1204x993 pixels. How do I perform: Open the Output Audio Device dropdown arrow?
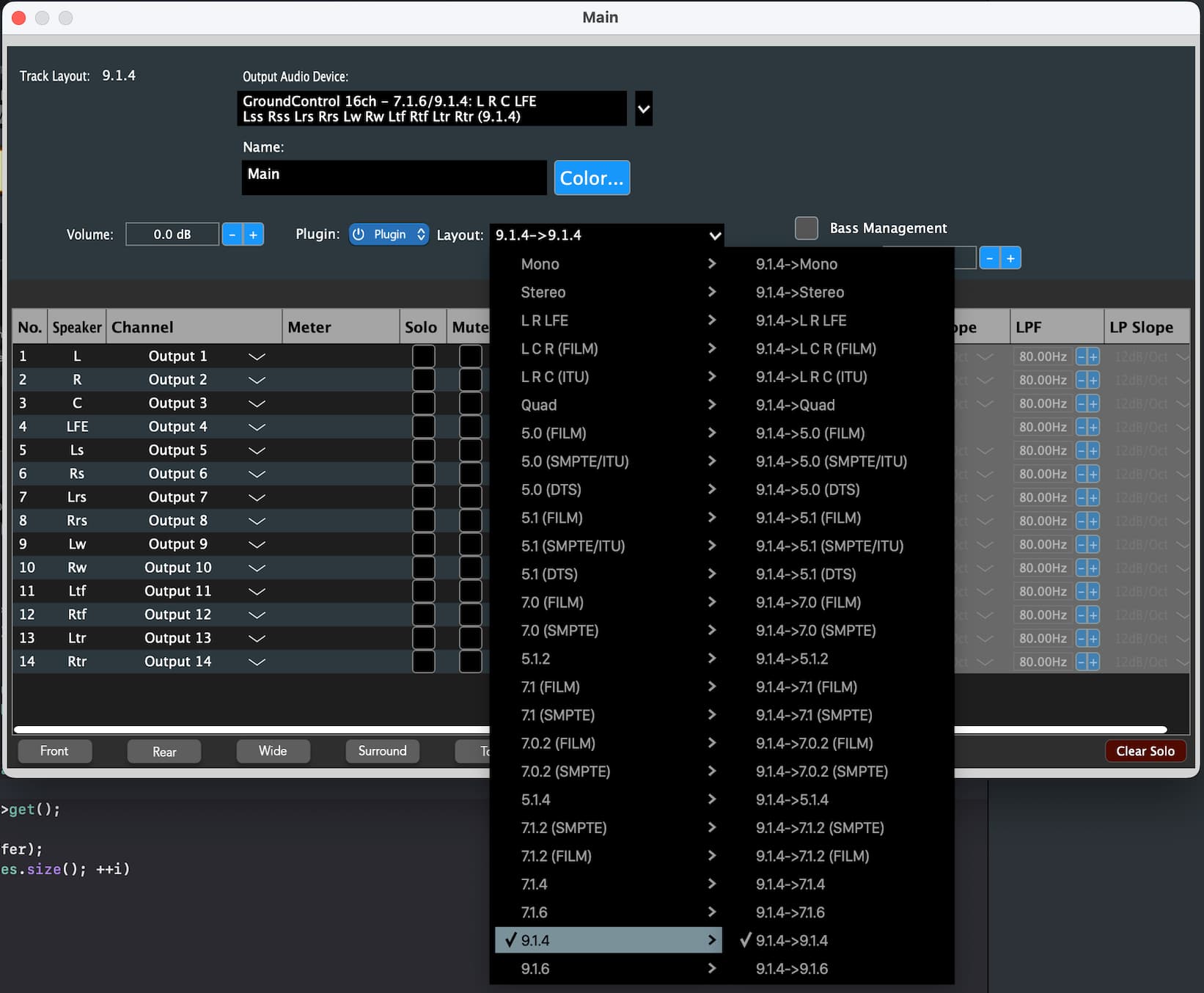[644, 109]
